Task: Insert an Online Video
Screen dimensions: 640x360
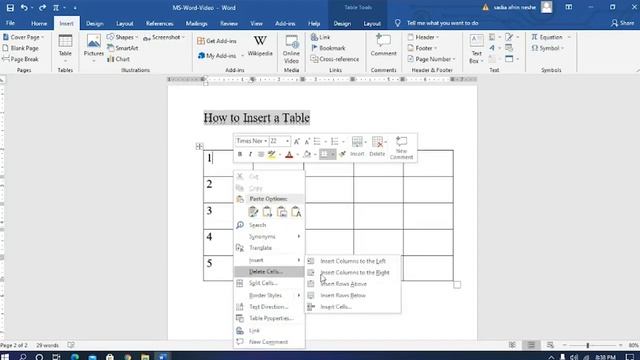Action: [x=291, y=49]
